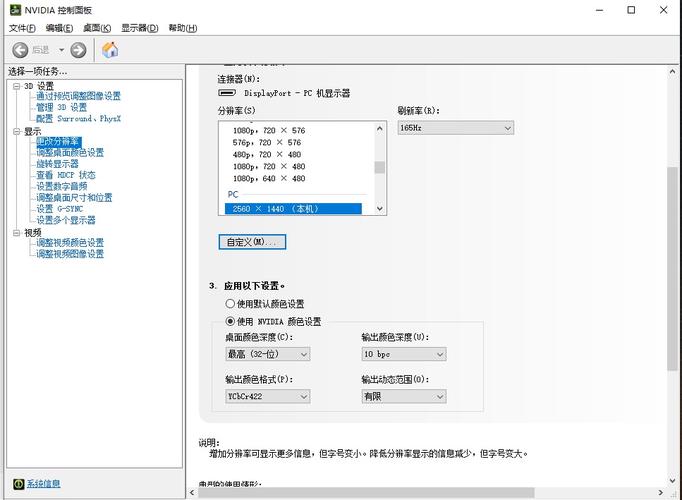Open 旋转显示器 task
This screenshot has width=682, height=500.
57,164
